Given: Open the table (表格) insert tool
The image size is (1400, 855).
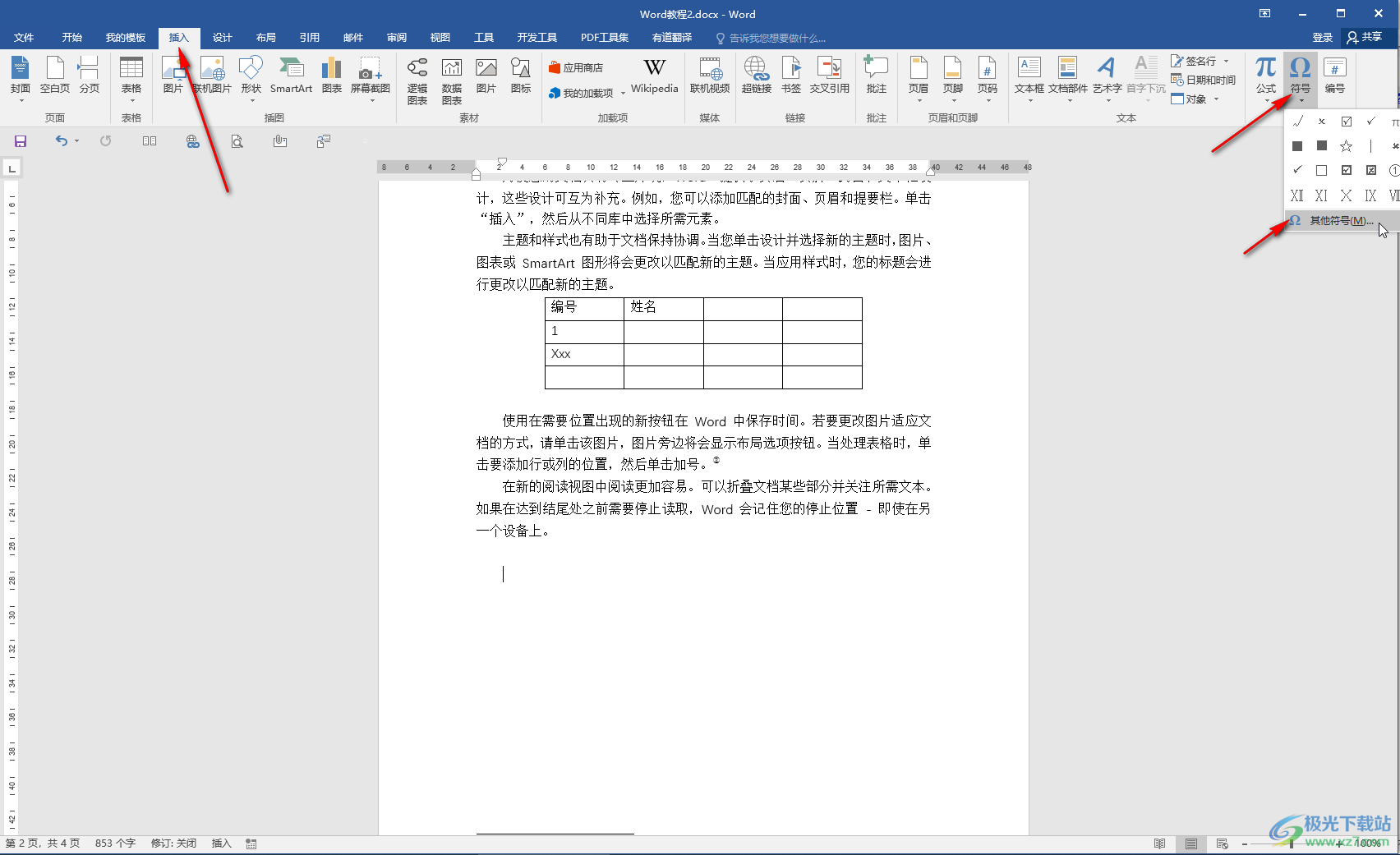Looking at the screenshot, I should [131, 78].
